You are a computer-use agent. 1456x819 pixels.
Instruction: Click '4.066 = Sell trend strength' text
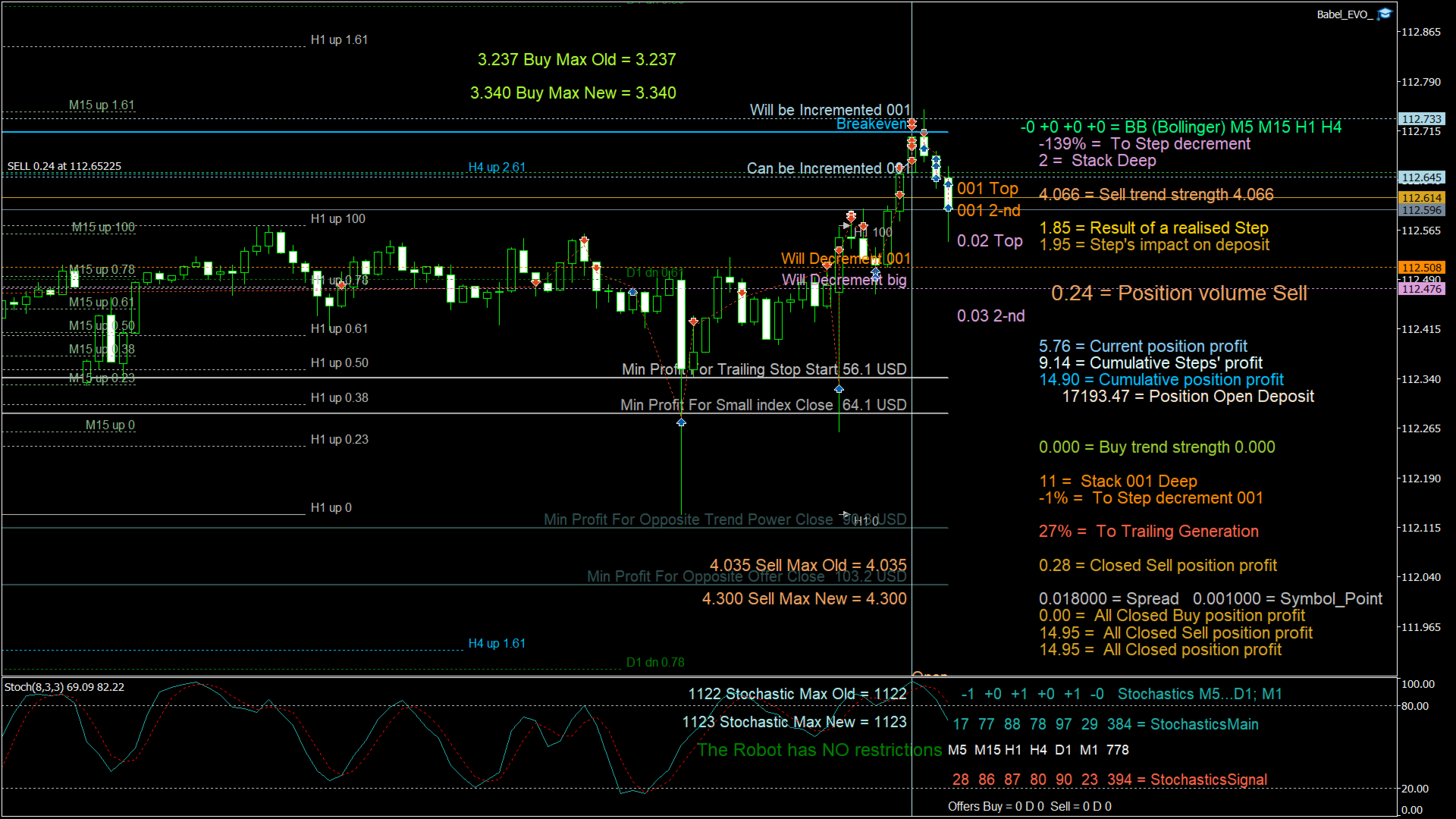[x=1156, y=194]
